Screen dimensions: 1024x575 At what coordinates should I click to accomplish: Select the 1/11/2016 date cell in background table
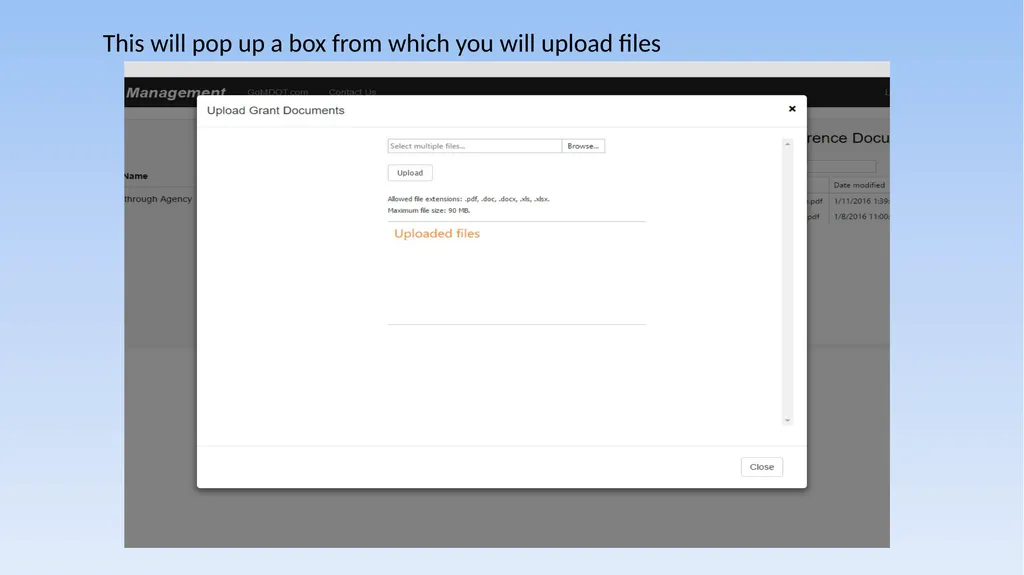pos(861,201)
